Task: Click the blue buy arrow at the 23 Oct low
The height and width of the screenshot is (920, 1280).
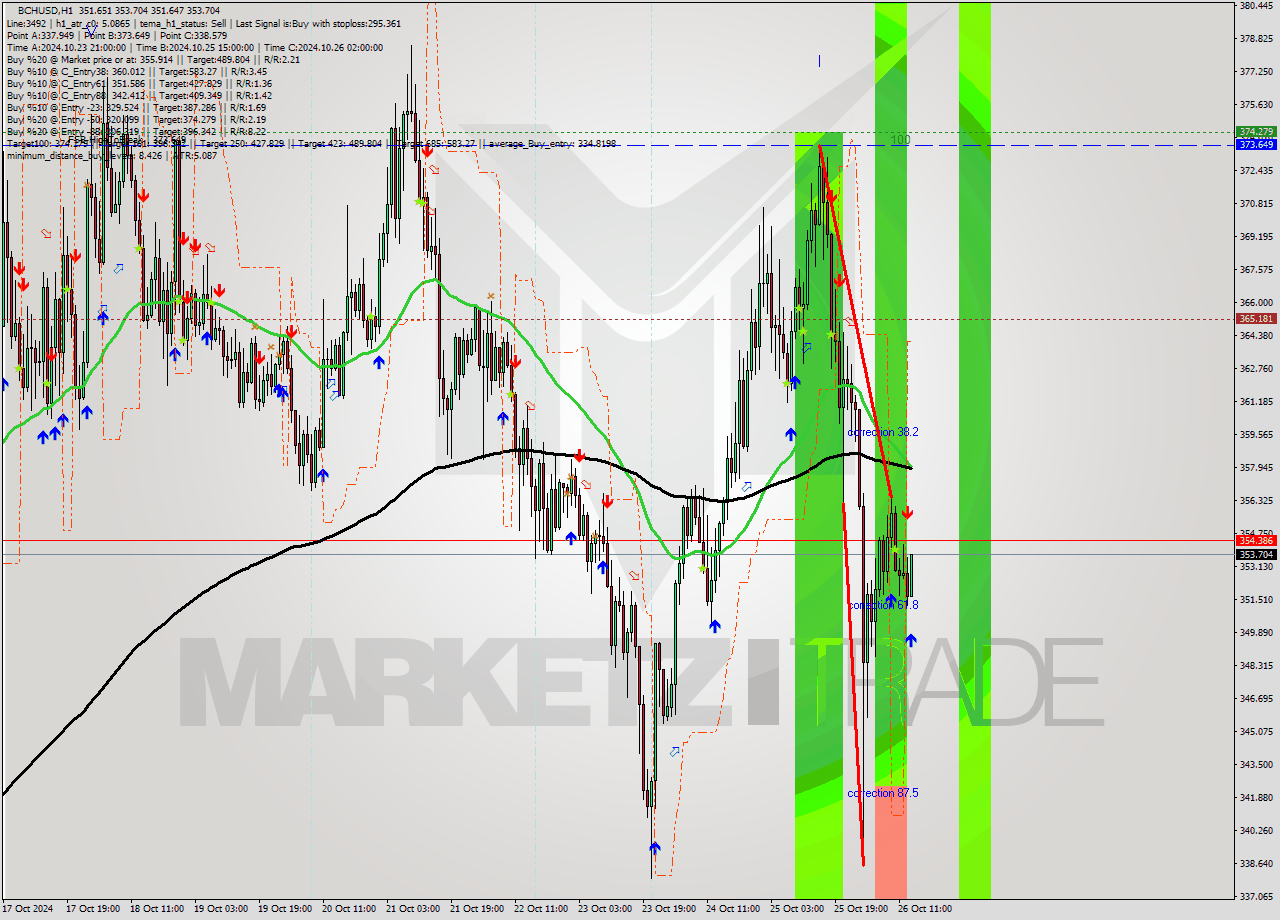Action: [654, 848]
